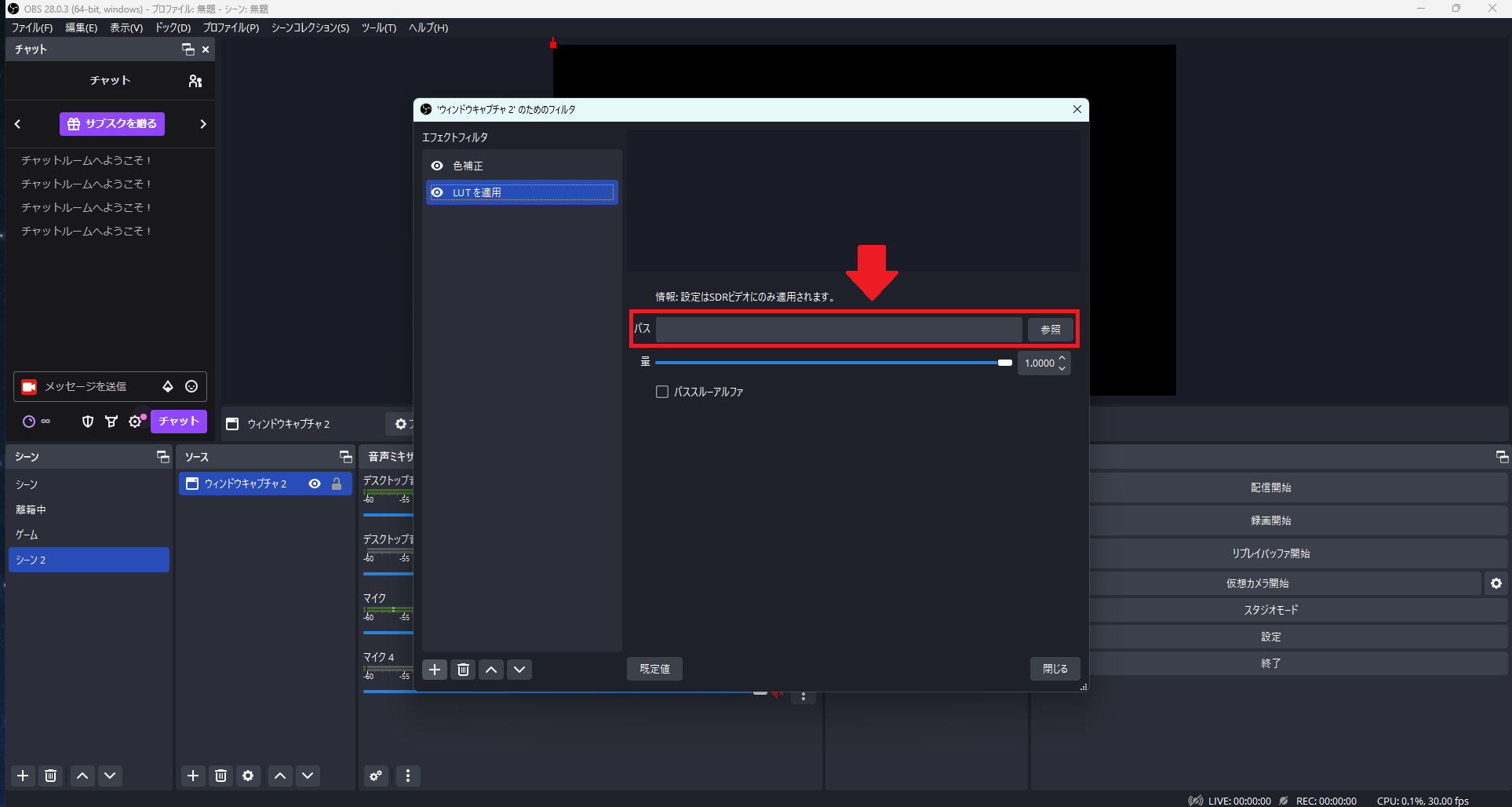
Task: Toggle visibility of LUTを適用 filter
Action: (437, 192)
